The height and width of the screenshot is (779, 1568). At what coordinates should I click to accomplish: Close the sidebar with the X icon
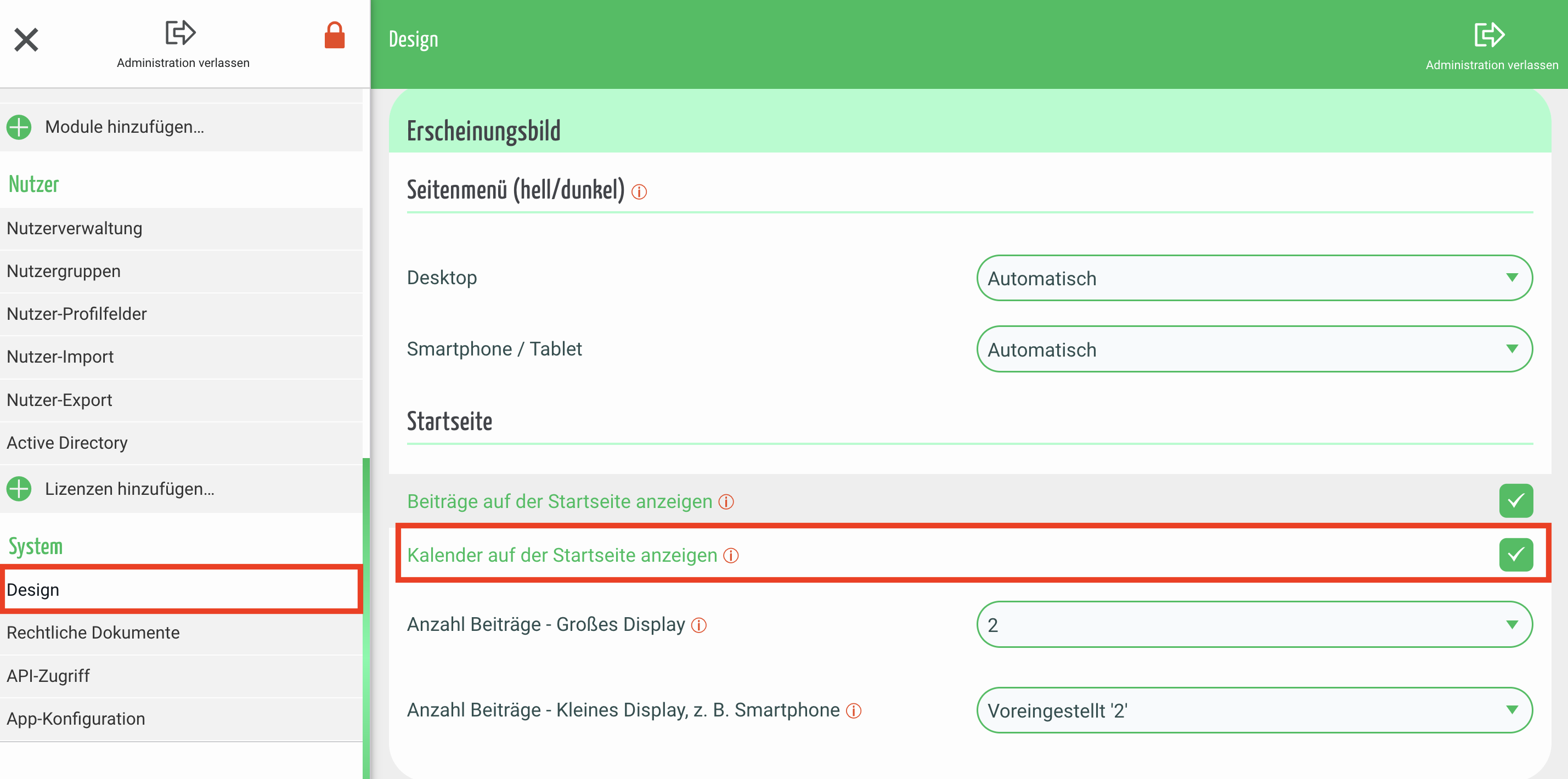coord(26,40)
